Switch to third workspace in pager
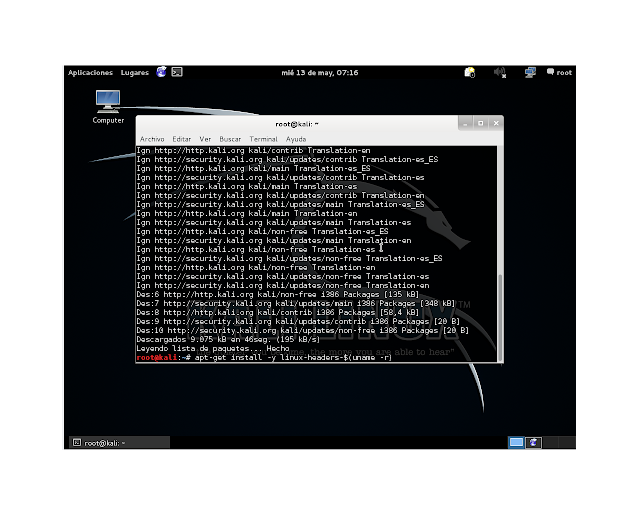This screenshot has height=512, width=640. [x=551, y=442]
